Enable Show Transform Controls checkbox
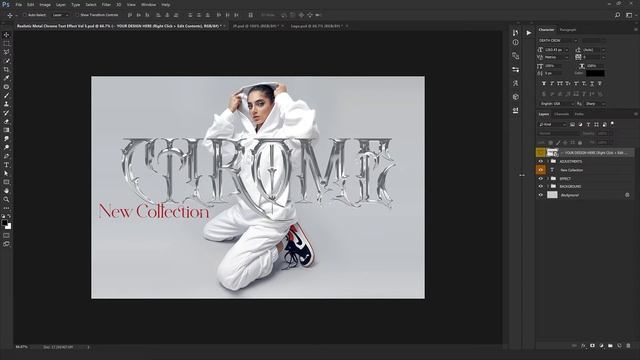The height and width of the screenshot is (360, 640). tap(77, 15)
